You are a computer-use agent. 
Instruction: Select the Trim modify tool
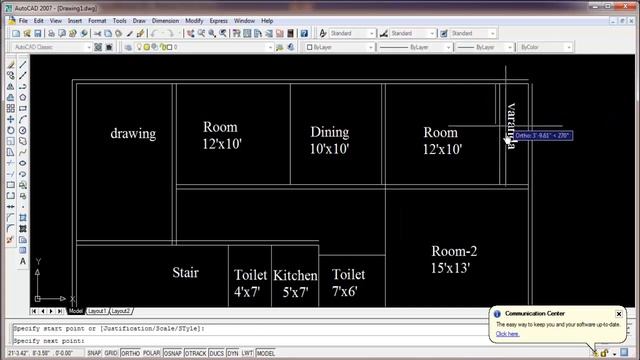click(11, 163)
